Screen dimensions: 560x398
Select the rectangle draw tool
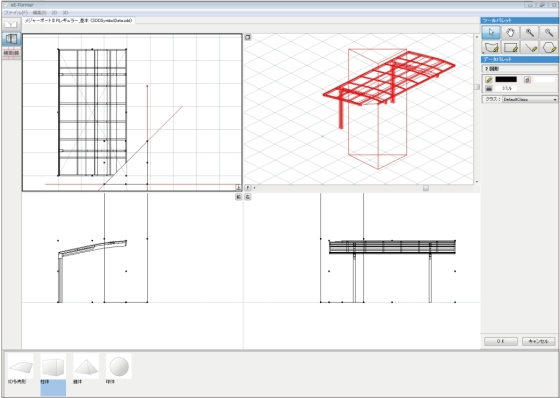click(510, 47)
